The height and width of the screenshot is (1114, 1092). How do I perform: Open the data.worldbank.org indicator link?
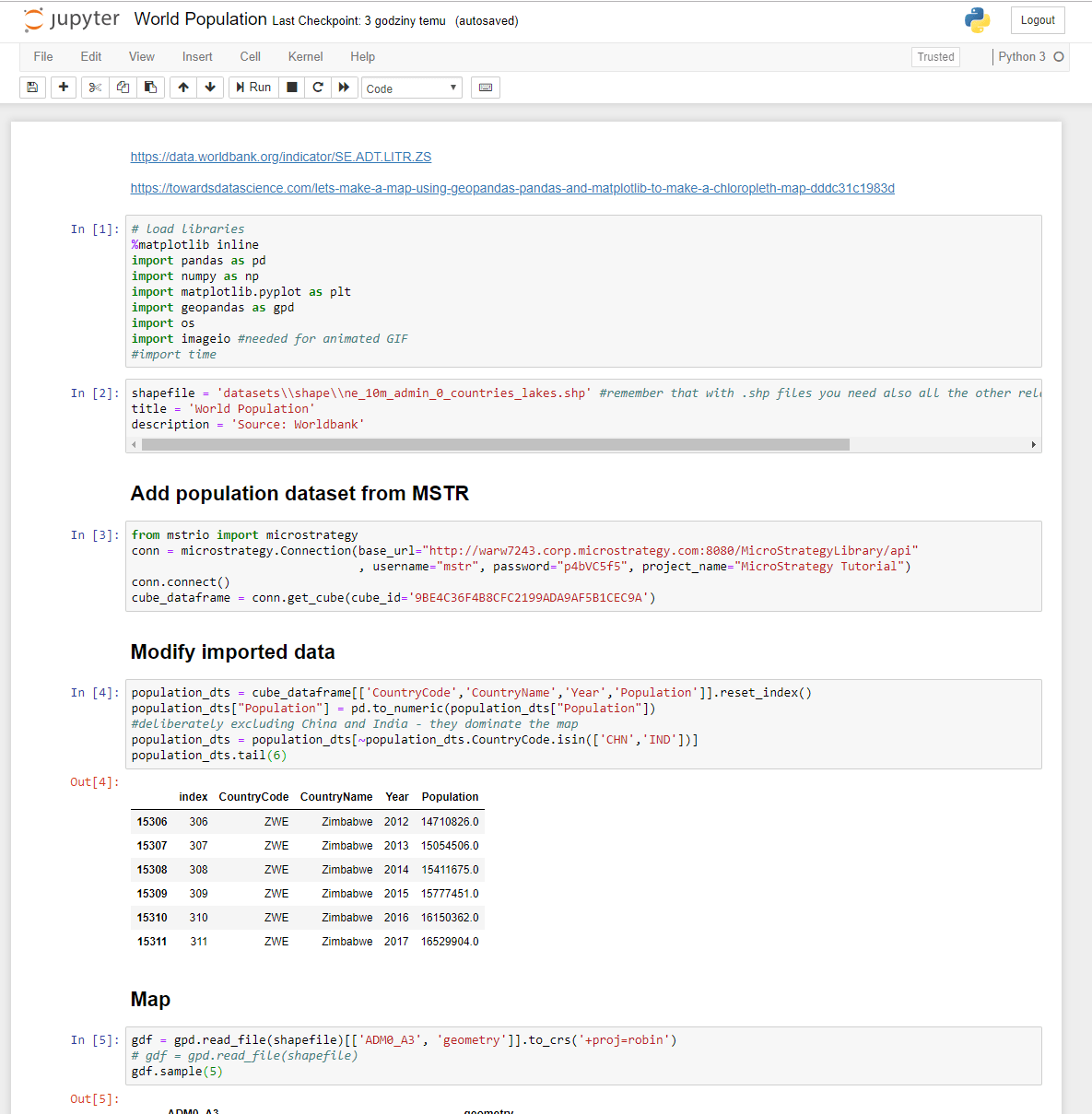281,158
